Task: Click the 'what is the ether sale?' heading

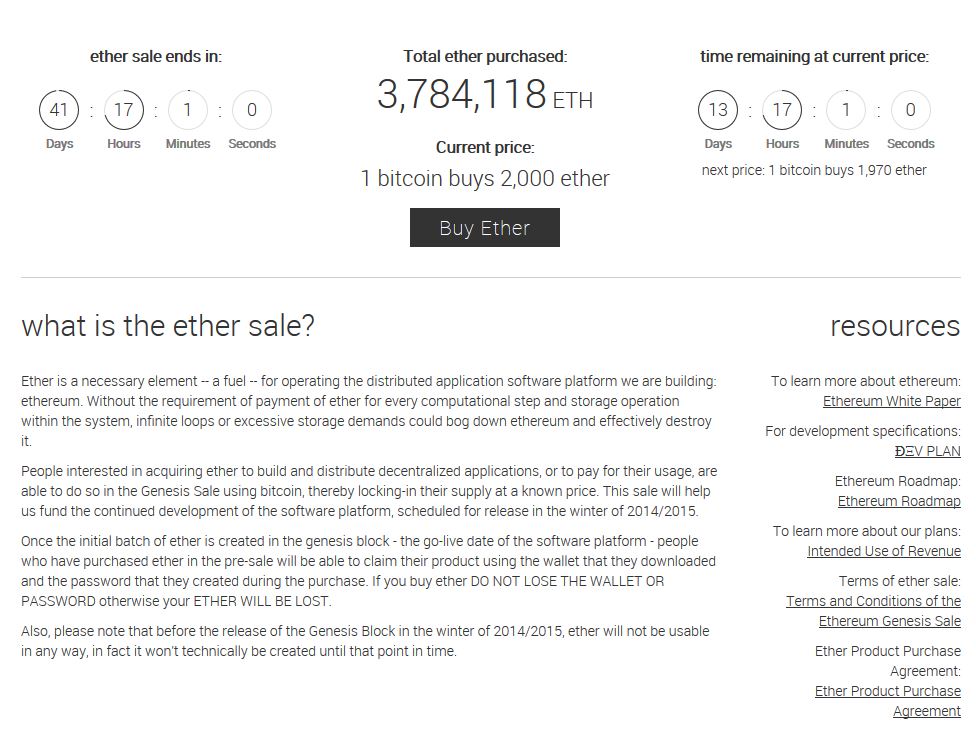Action: [x=167, y=326]
